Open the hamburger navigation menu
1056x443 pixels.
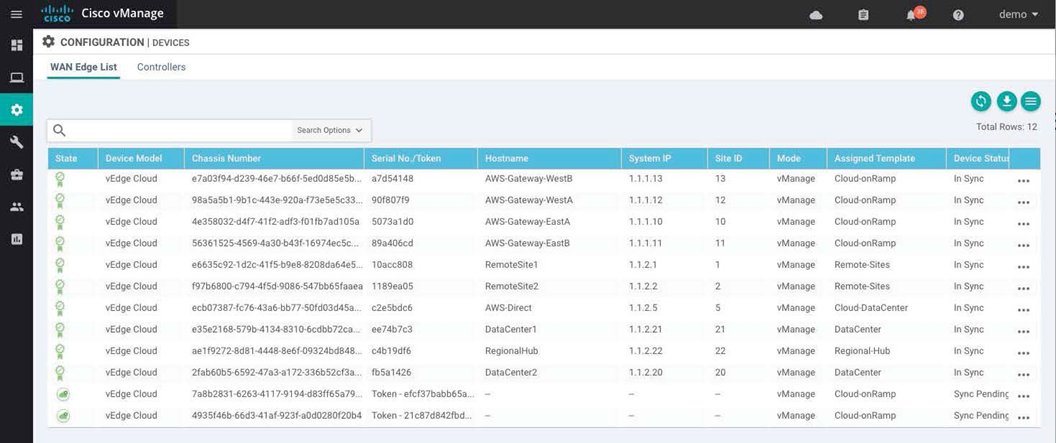(16, 14)
